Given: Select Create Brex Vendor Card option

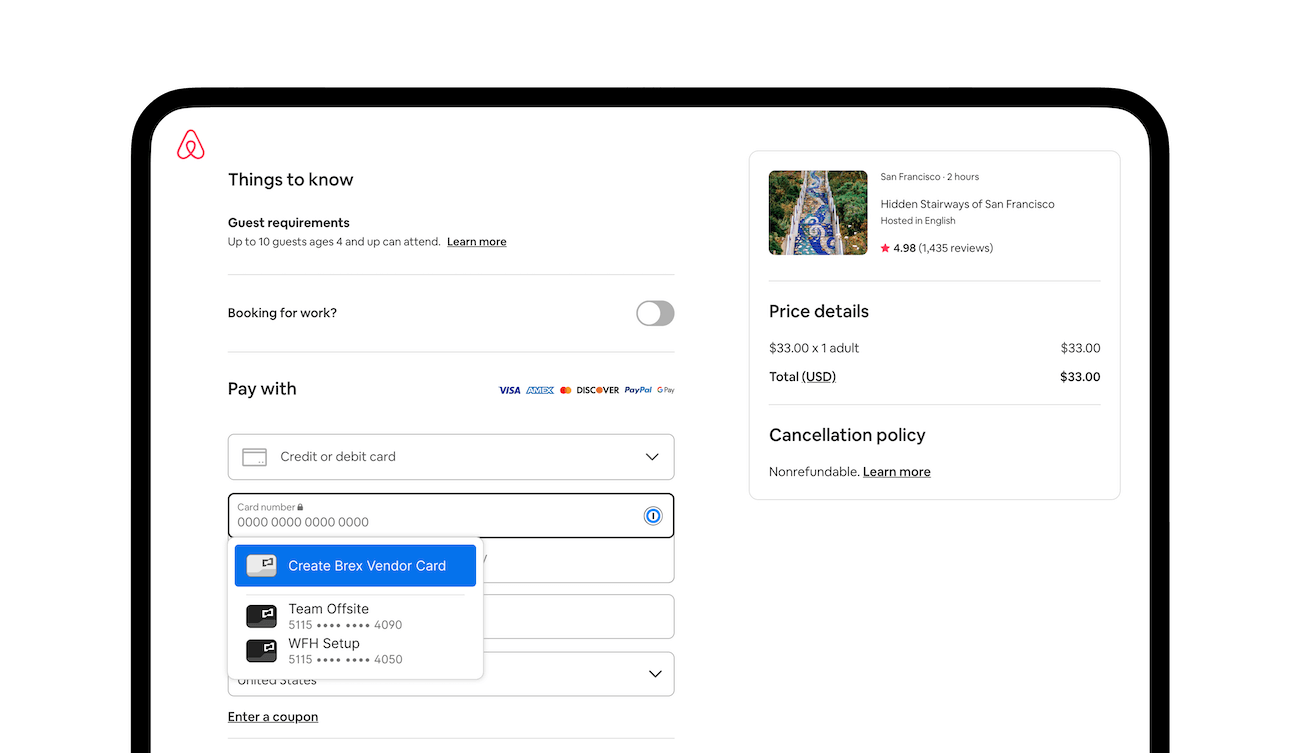Looking at the screenshot, I should click(x=355, y=566).
